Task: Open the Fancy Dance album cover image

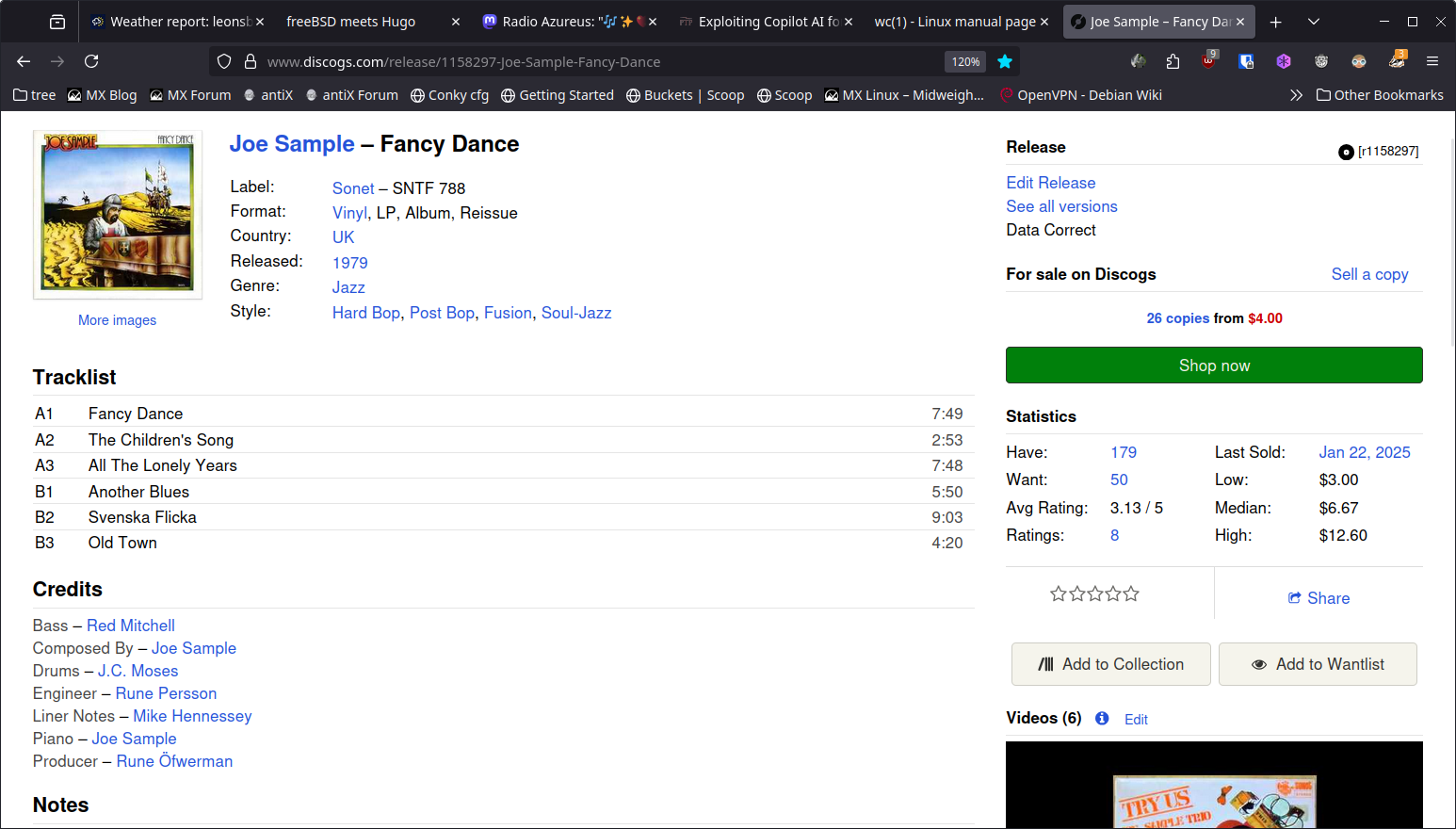Action: point(118,215)
